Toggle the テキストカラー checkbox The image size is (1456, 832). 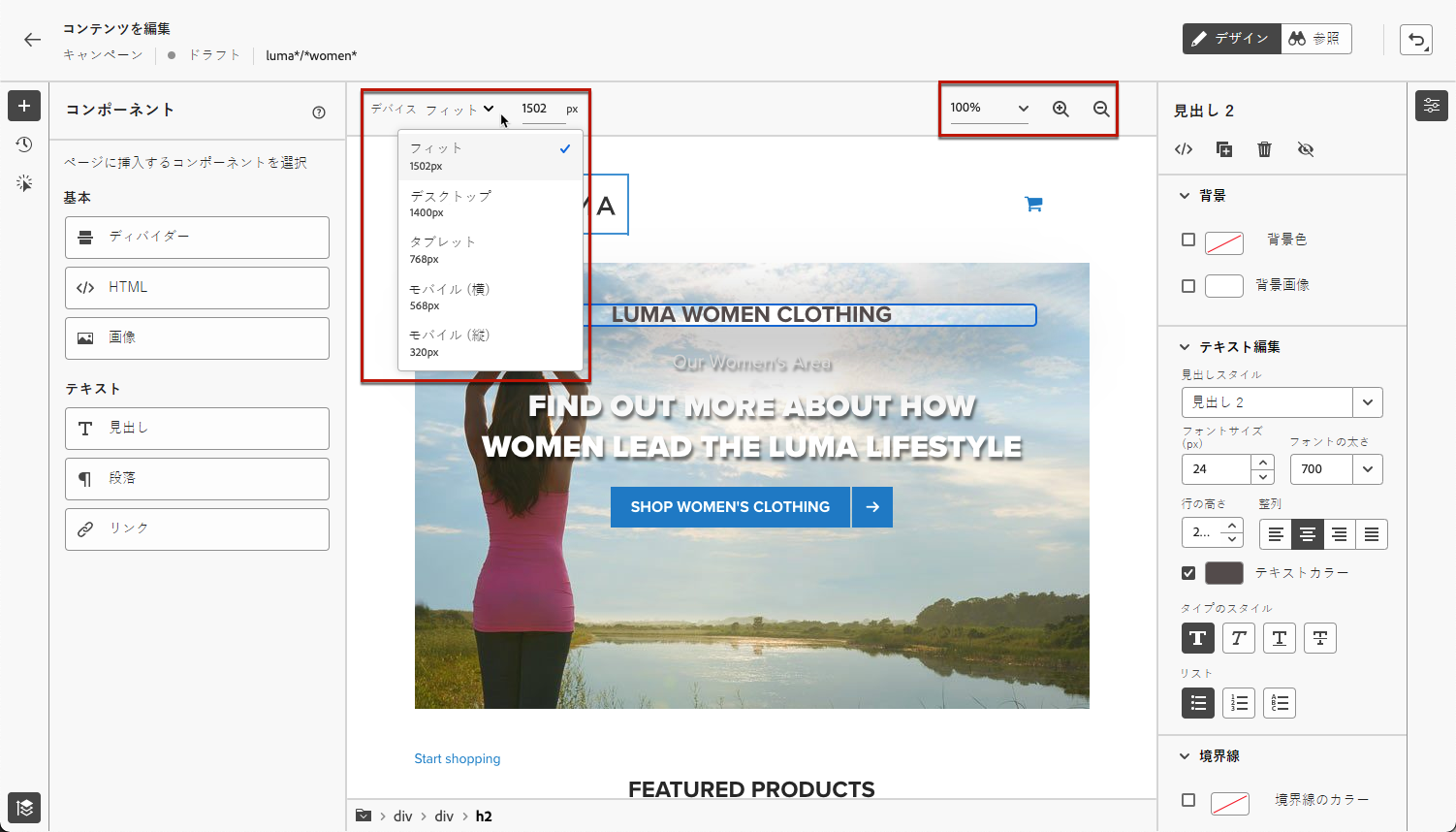pyautogui.click(x=1188, y=573)
